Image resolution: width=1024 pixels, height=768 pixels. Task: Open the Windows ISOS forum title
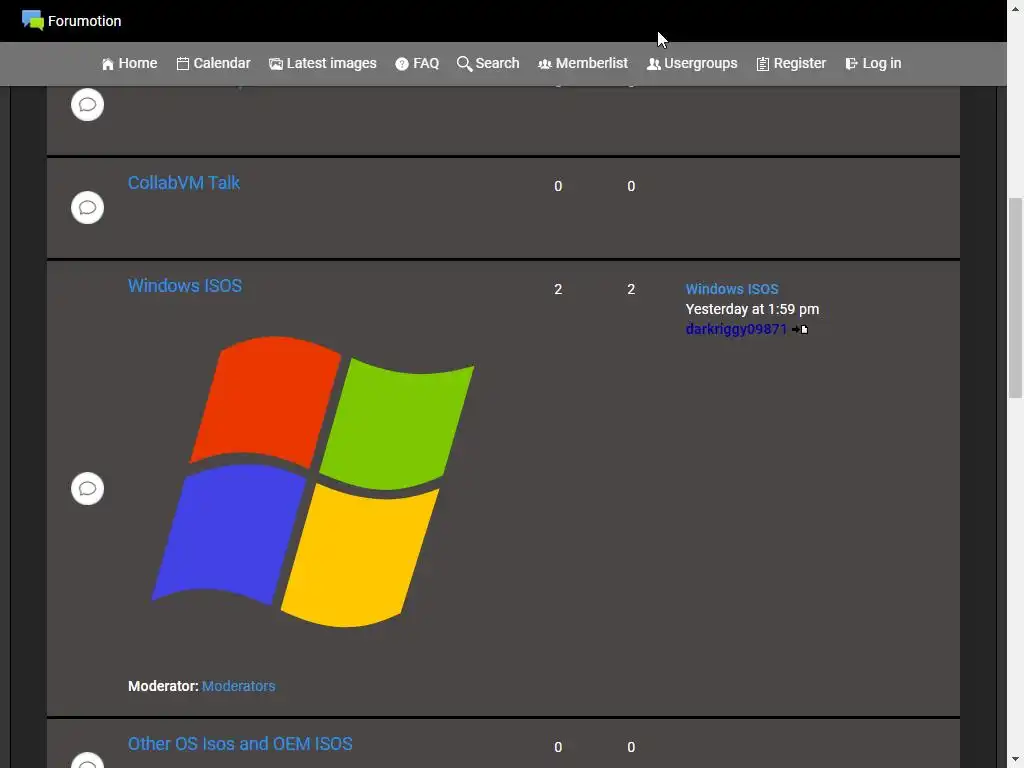[x=185, y=286]
